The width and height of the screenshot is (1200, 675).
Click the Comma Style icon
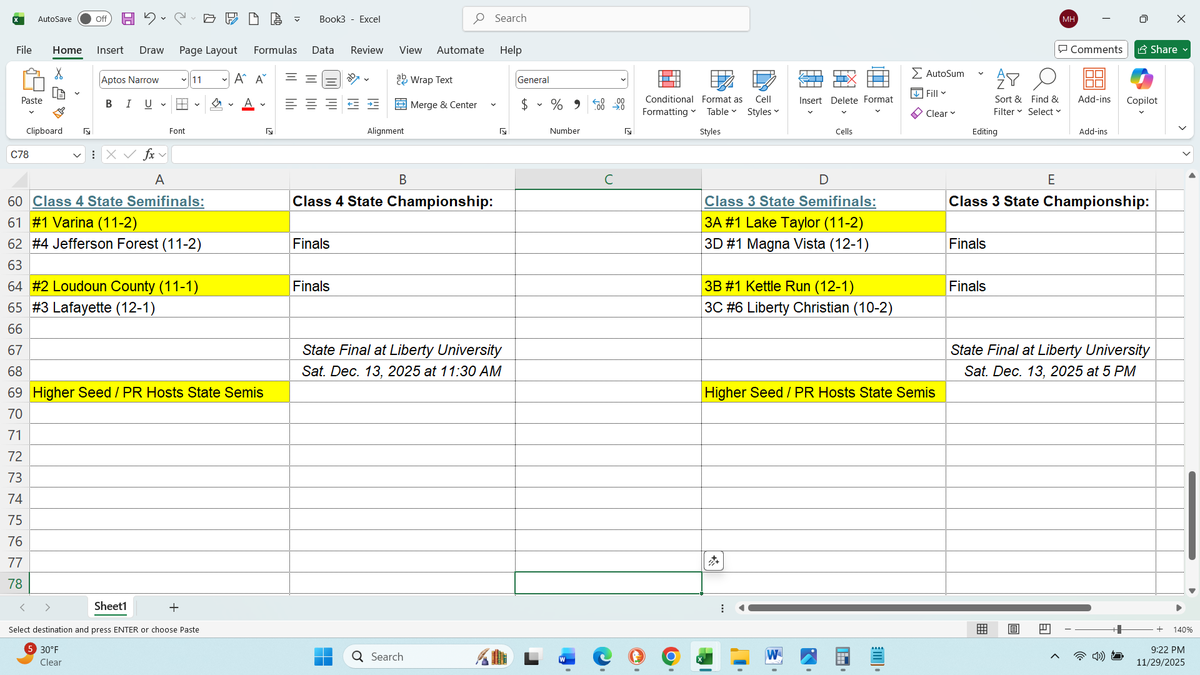pyautogui.click(x=577, y=104)
